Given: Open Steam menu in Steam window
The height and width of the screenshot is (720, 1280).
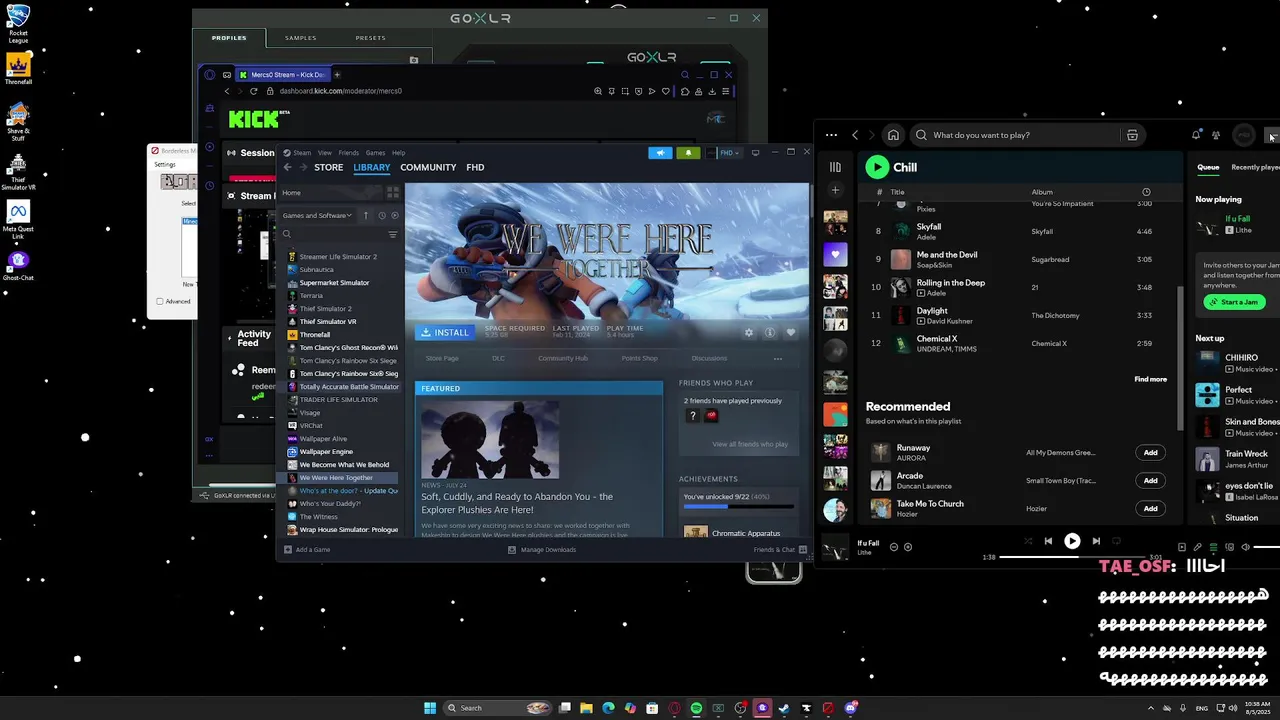Looking at the screenshot, I should coord(301,153).
